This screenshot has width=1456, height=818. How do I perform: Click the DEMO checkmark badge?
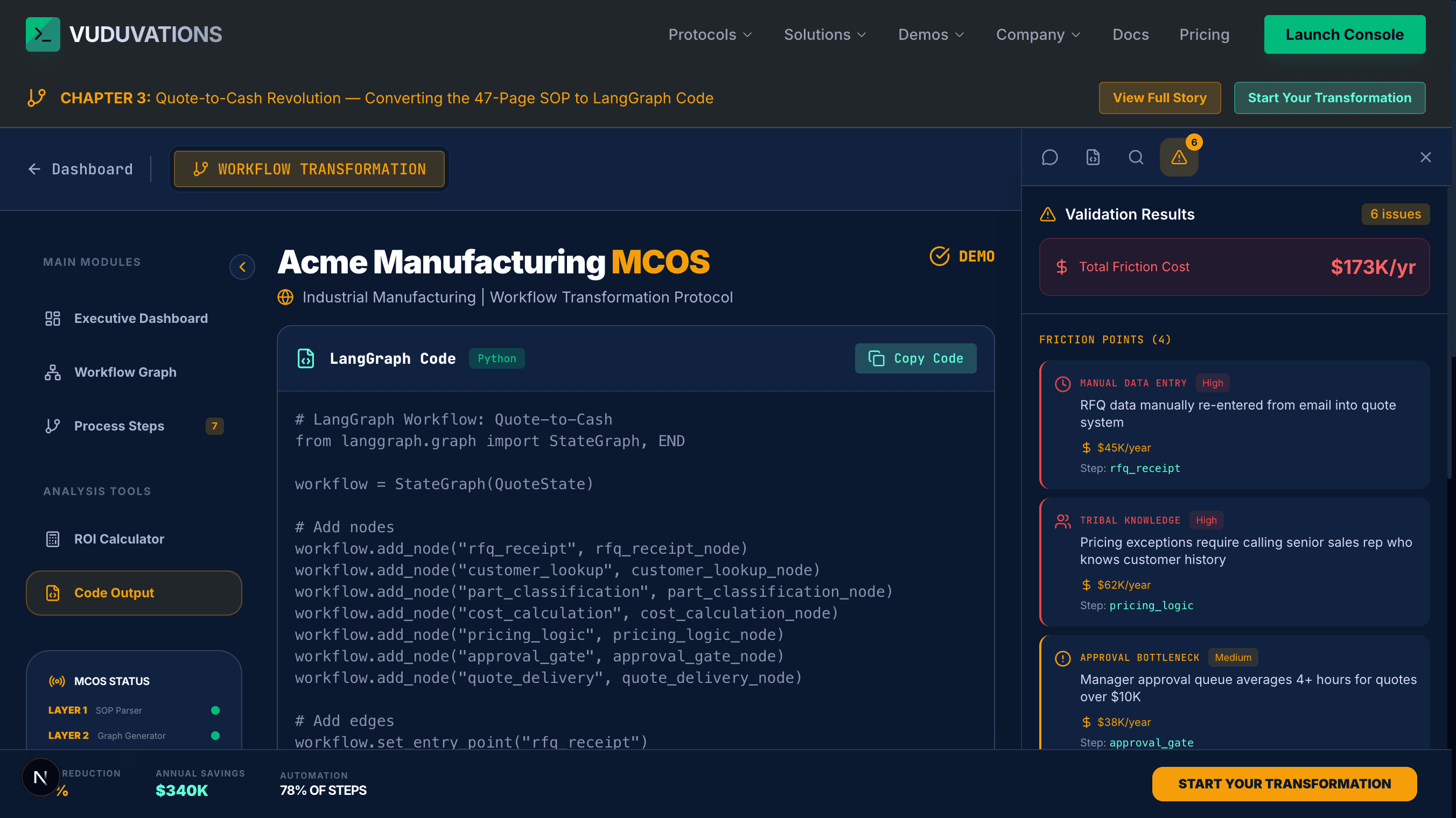click(962, 256)
